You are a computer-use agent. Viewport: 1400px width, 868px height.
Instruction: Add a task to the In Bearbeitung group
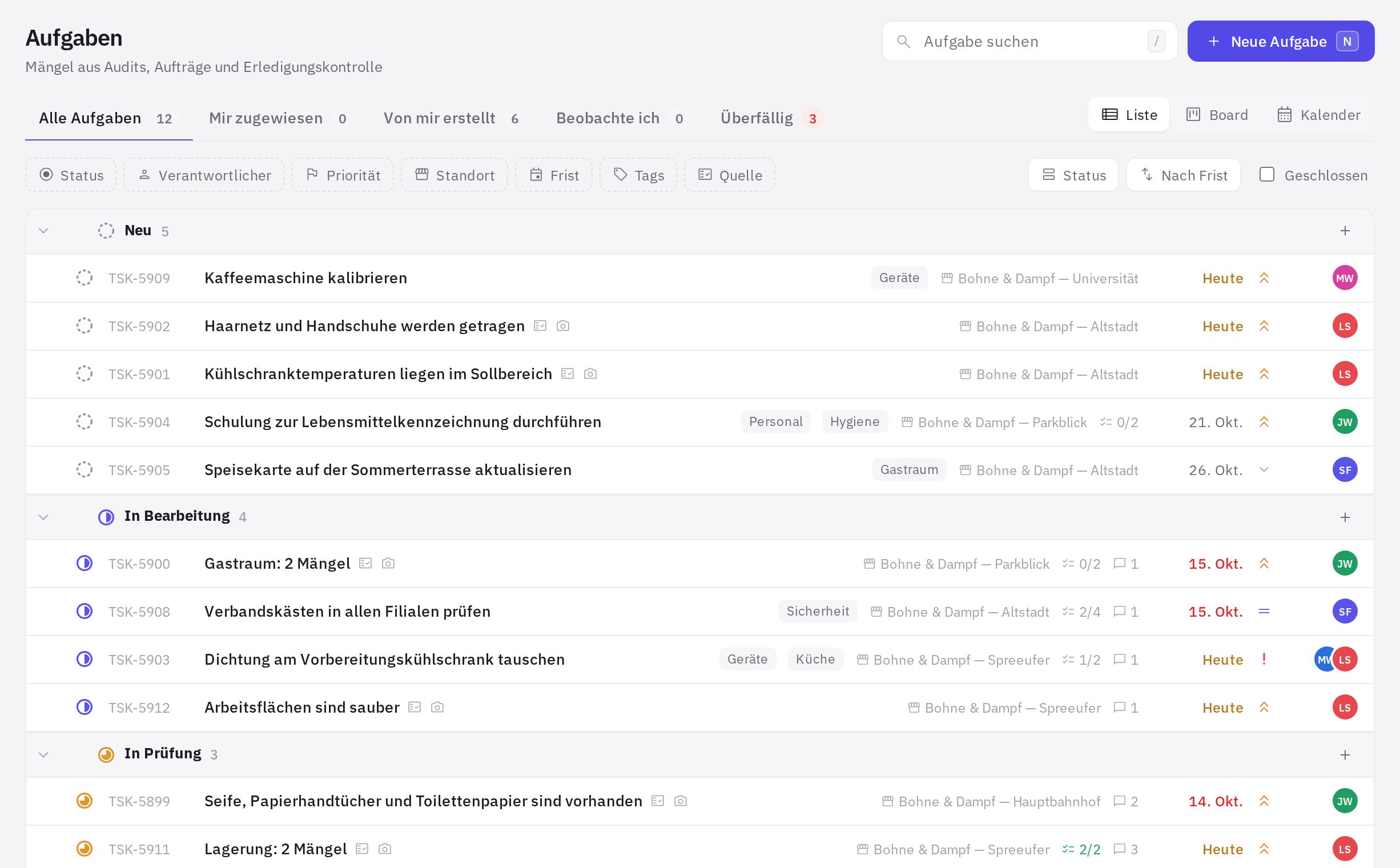(1344, 517)
